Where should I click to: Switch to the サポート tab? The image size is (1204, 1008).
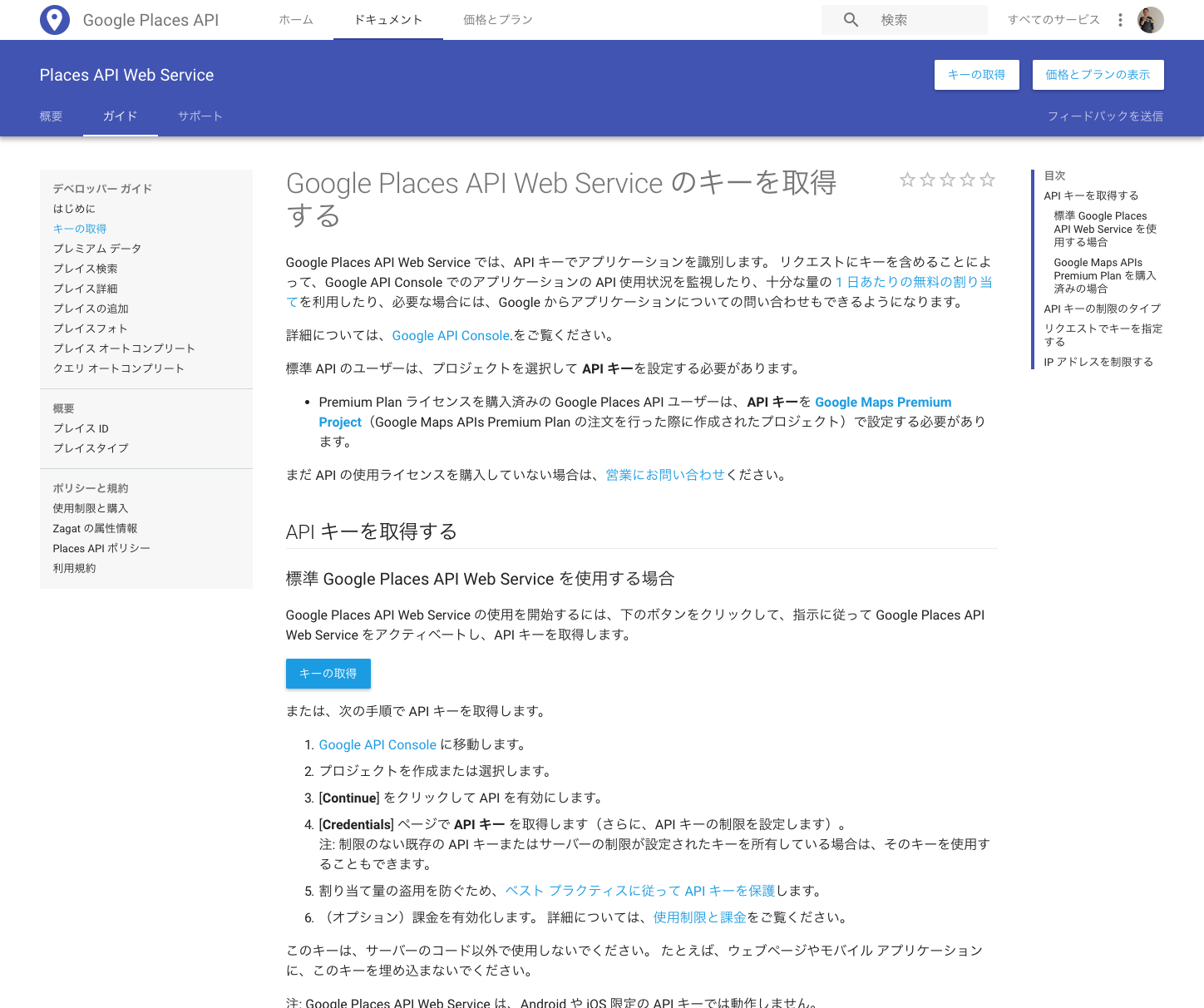click(200, 116)
